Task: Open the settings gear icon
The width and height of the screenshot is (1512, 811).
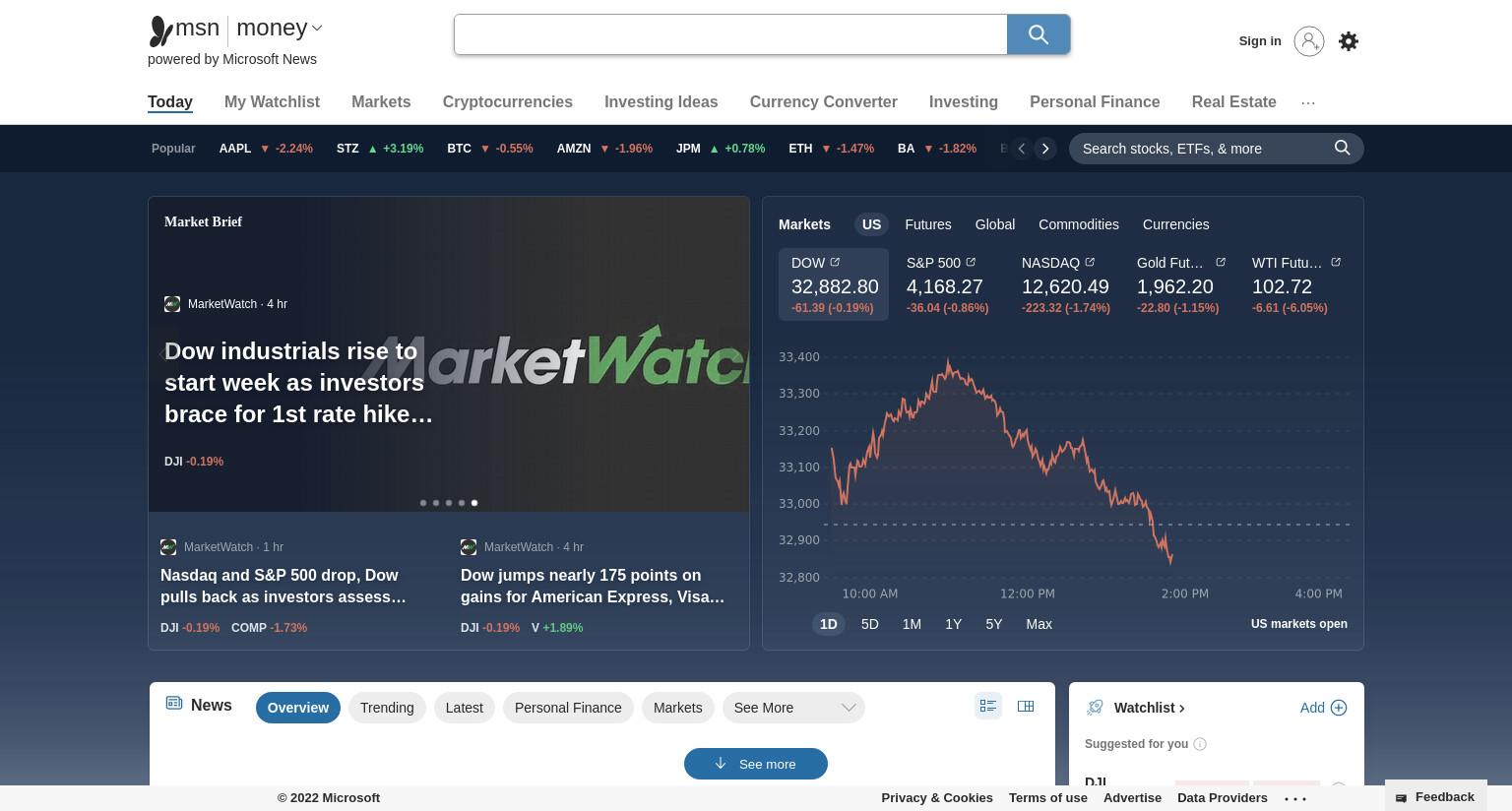Action: [x=1349, y=41]
